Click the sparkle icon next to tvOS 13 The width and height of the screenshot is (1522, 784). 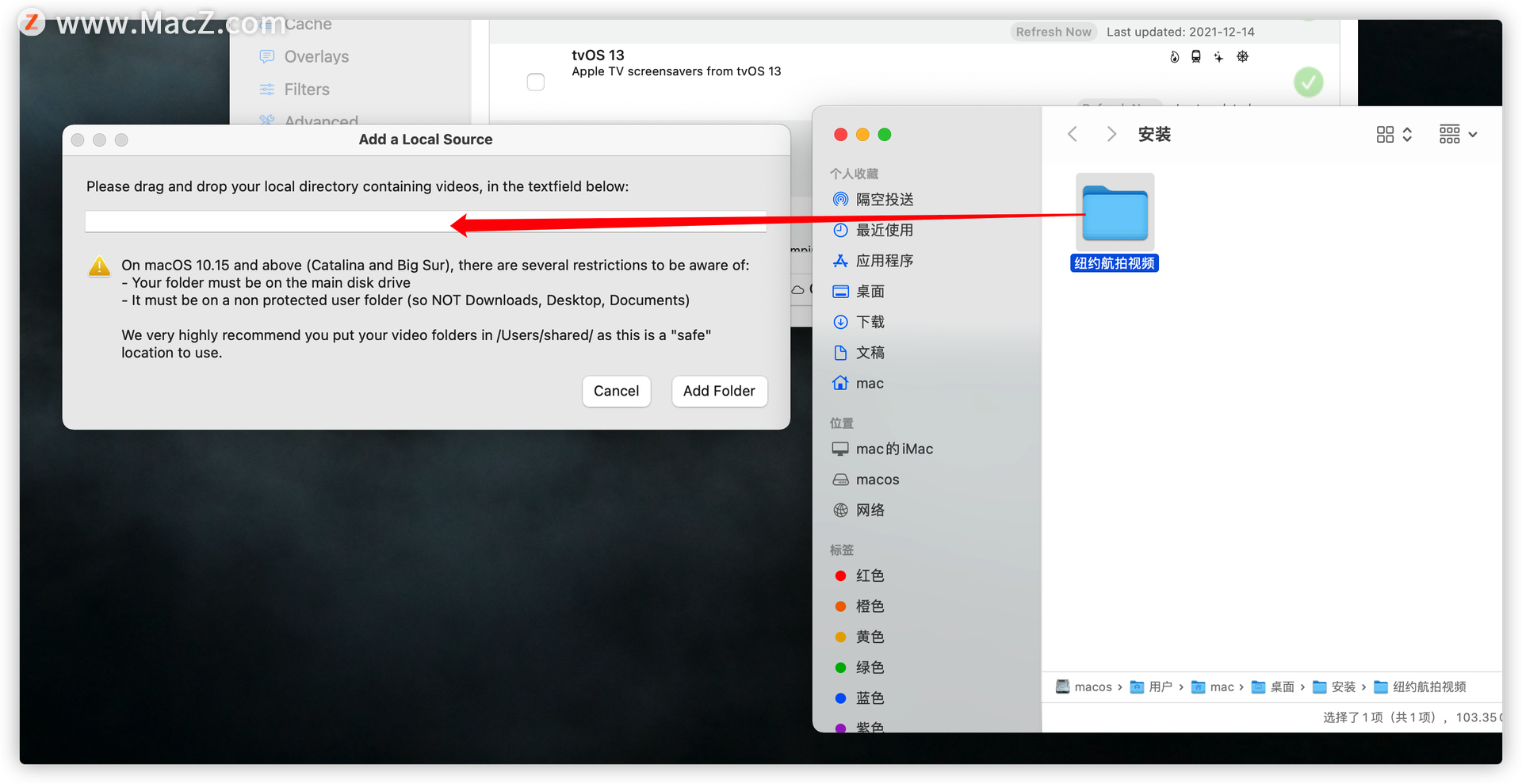pyautogui.click(x=1218, y=56)
